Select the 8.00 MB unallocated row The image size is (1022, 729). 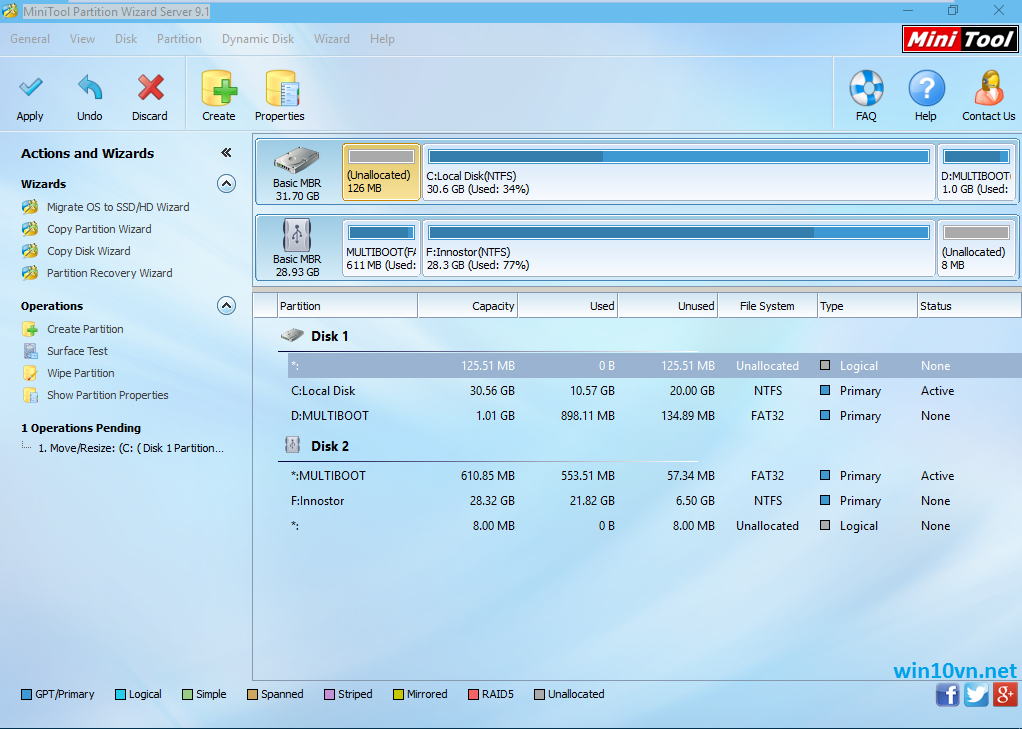(654, 526)
